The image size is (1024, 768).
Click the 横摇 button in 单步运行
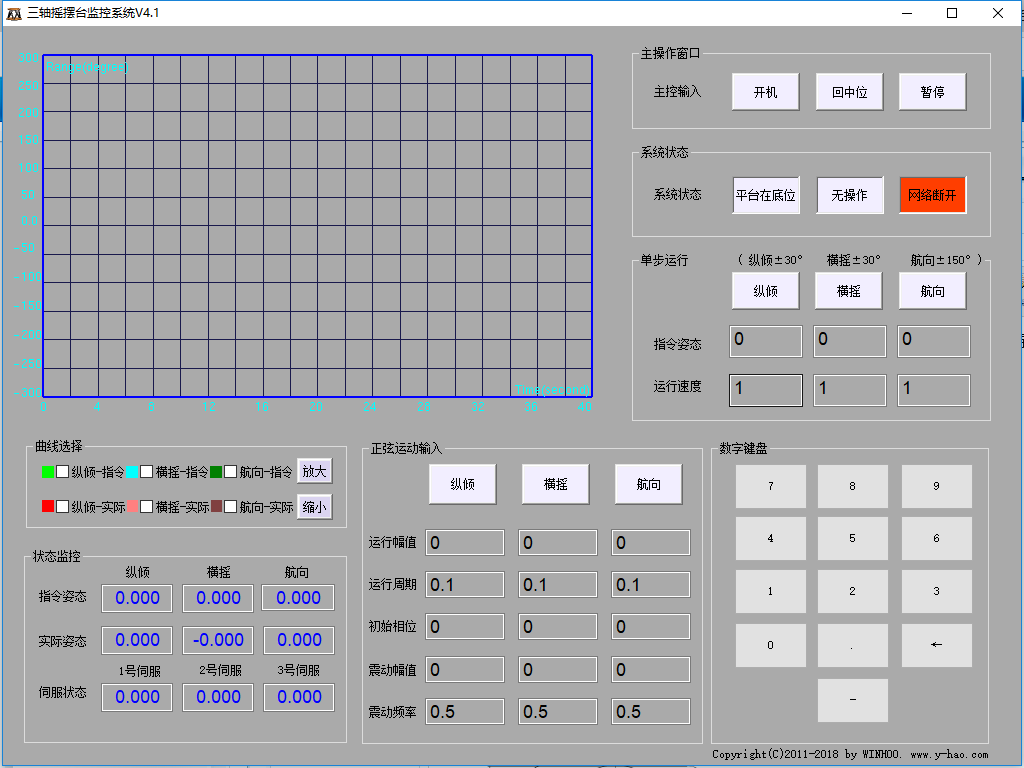(849, 291)
